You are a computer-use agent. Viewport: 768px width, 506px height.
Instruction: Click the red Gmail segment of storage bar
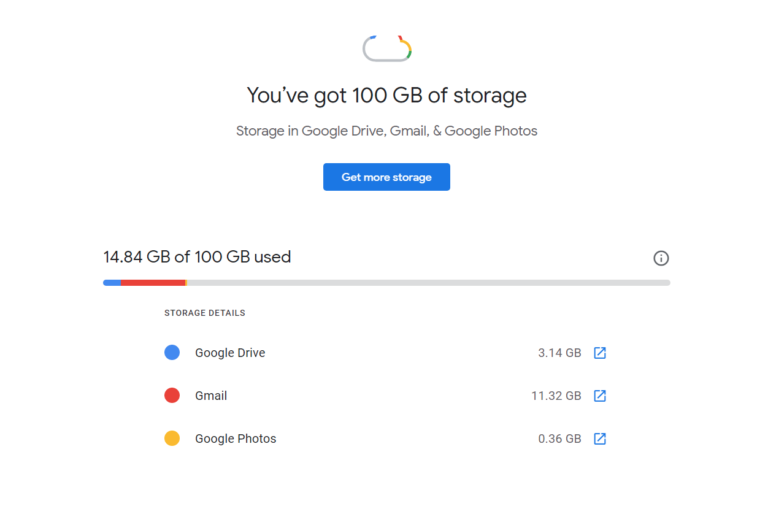(x=152, y=283)
